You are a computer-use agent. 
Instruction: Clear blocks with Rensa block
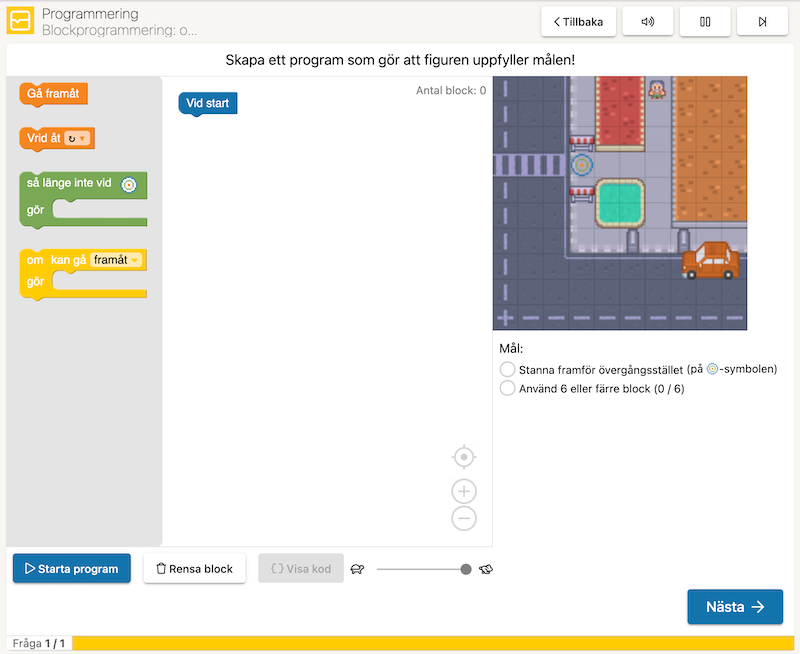194,568
